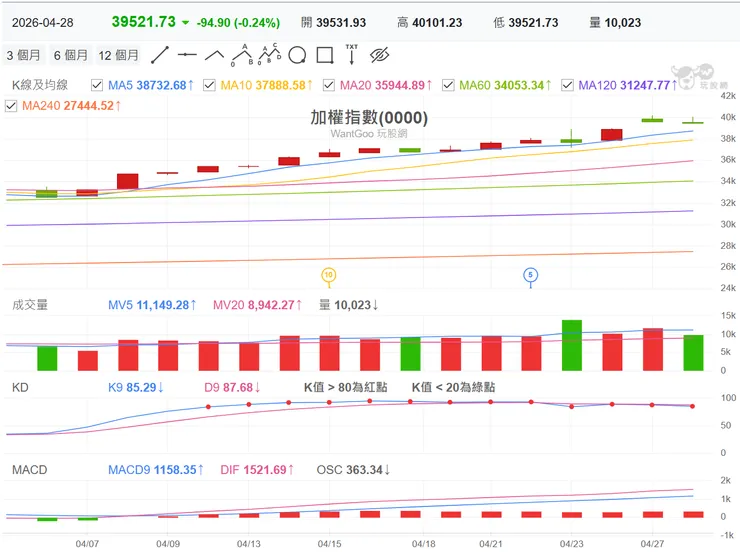Screen dimensions: 740x552
Task: Click the MA5 38732.68 label
Action: 151,85
